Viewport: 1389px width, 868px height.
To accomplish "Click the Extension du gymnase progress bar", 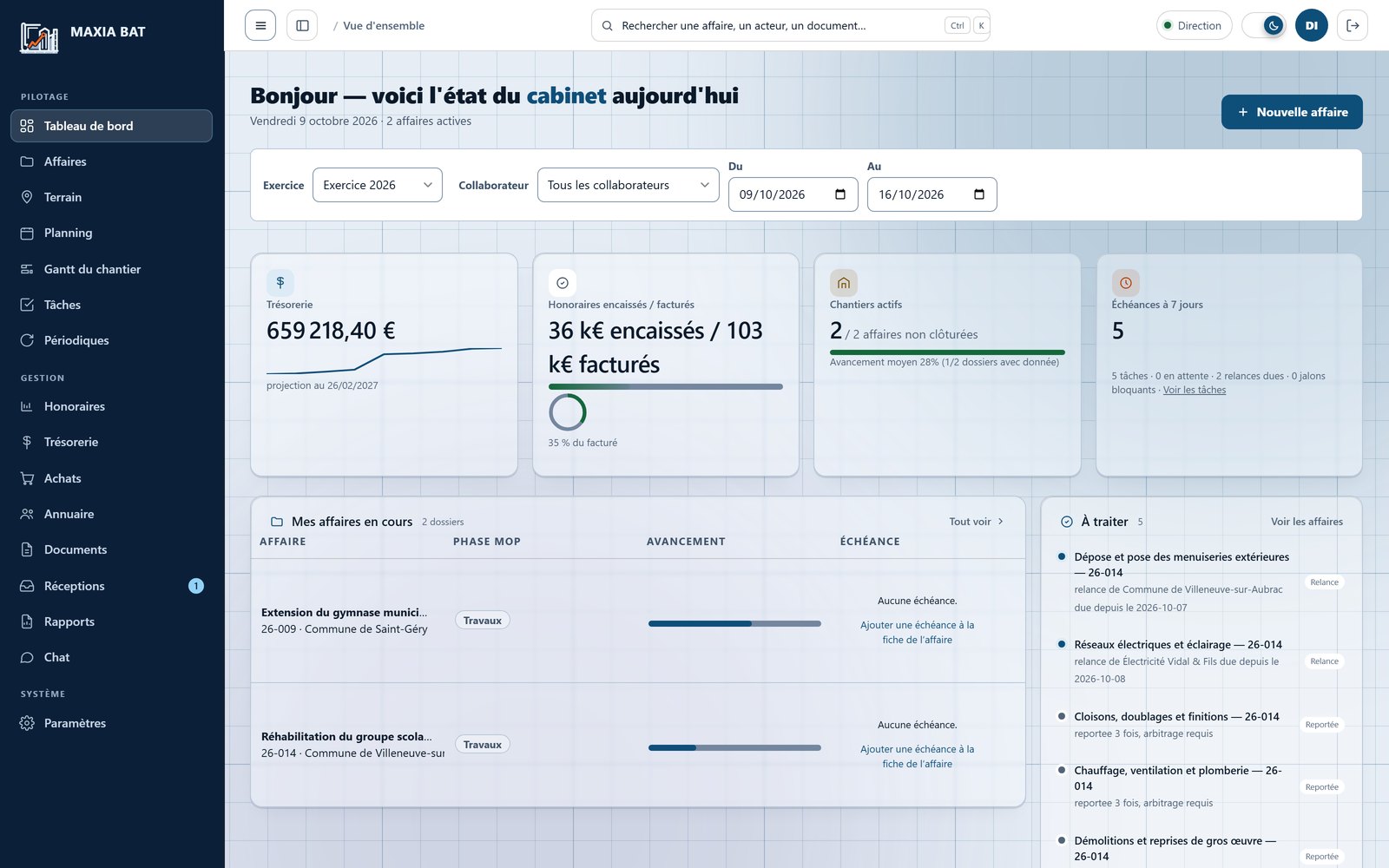I will [x=734, y=623].
